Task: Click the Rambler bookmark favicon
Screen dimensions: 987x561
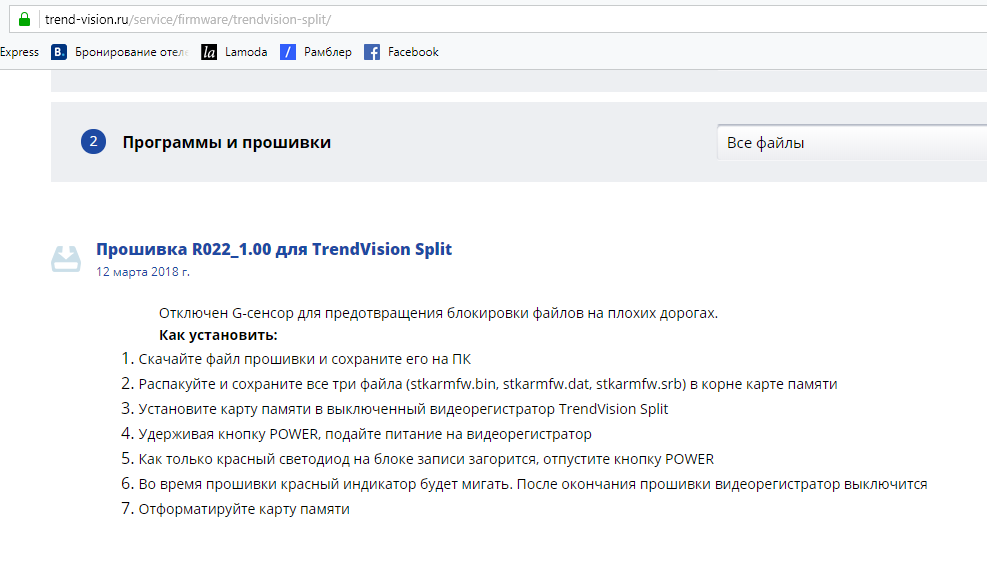Action: click(x=288, y=52)
